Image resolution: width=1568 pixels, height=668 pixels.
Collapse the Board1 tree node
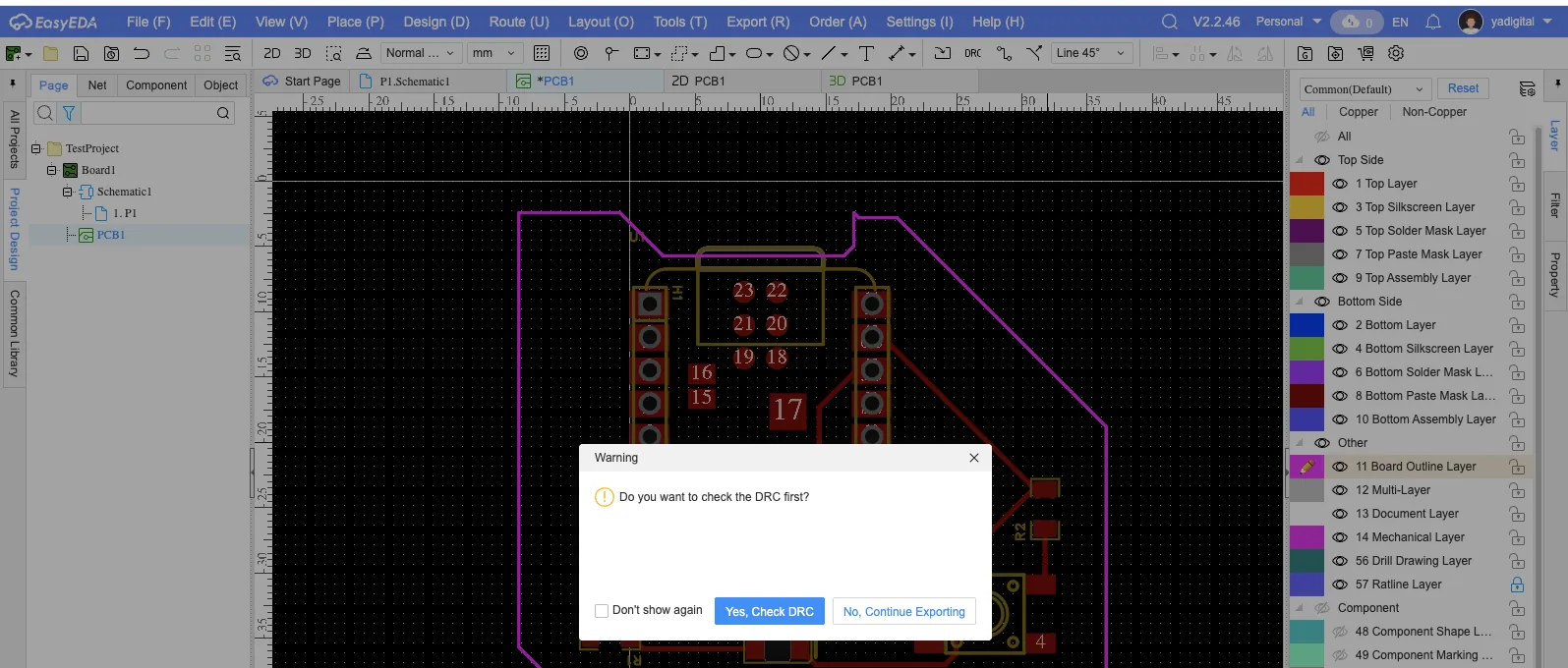click(x=52, y=170)
